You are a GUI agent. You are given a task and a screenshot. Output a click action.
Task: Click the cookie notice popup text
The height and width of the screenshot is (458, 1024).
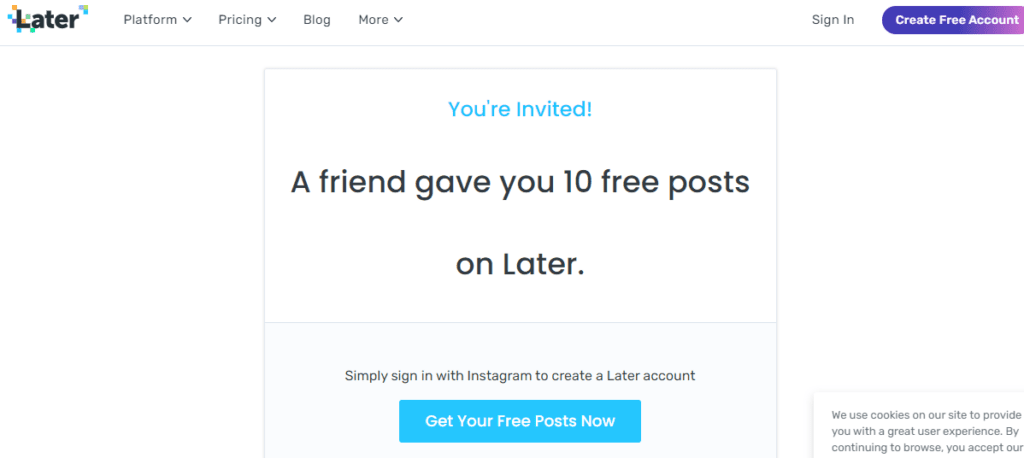(927, 431)
